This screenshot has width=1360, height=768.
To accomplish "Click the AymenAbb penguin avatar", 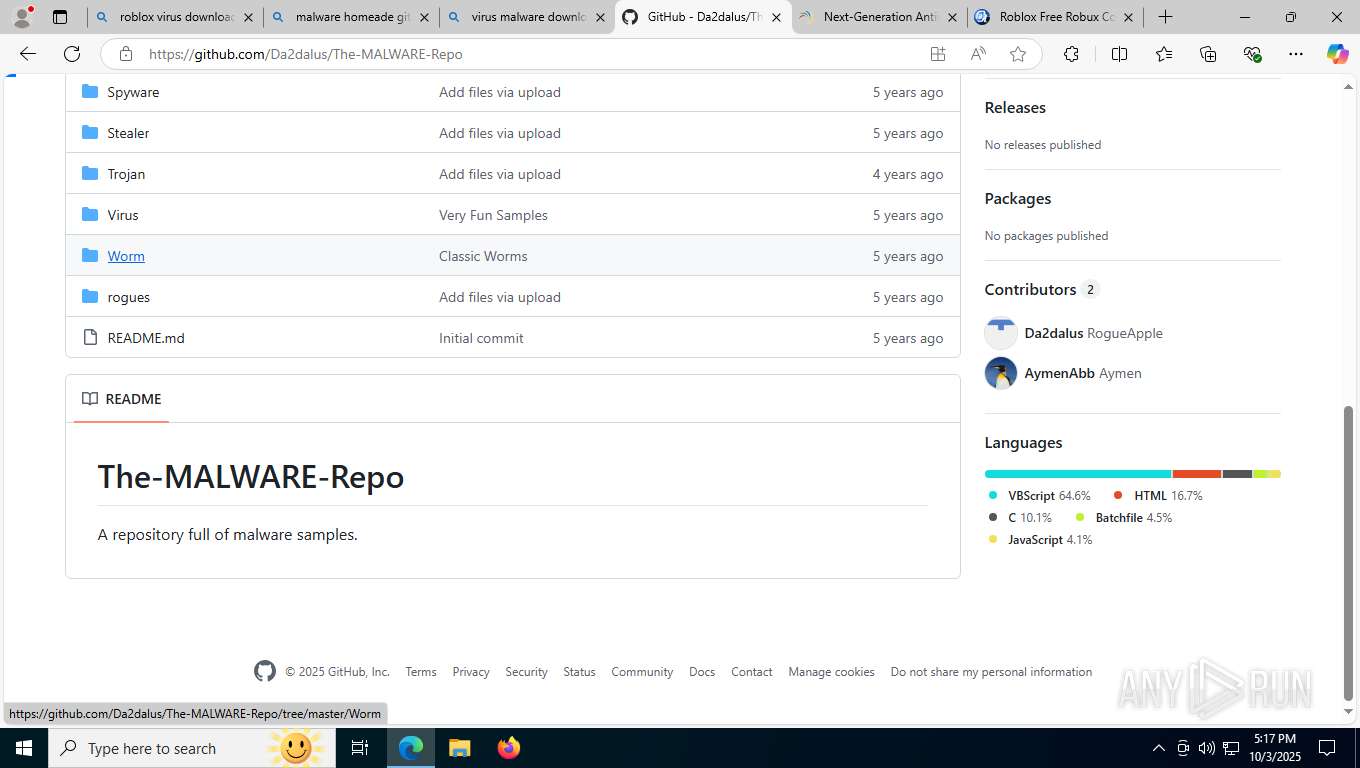I will tap(1001, 373).
